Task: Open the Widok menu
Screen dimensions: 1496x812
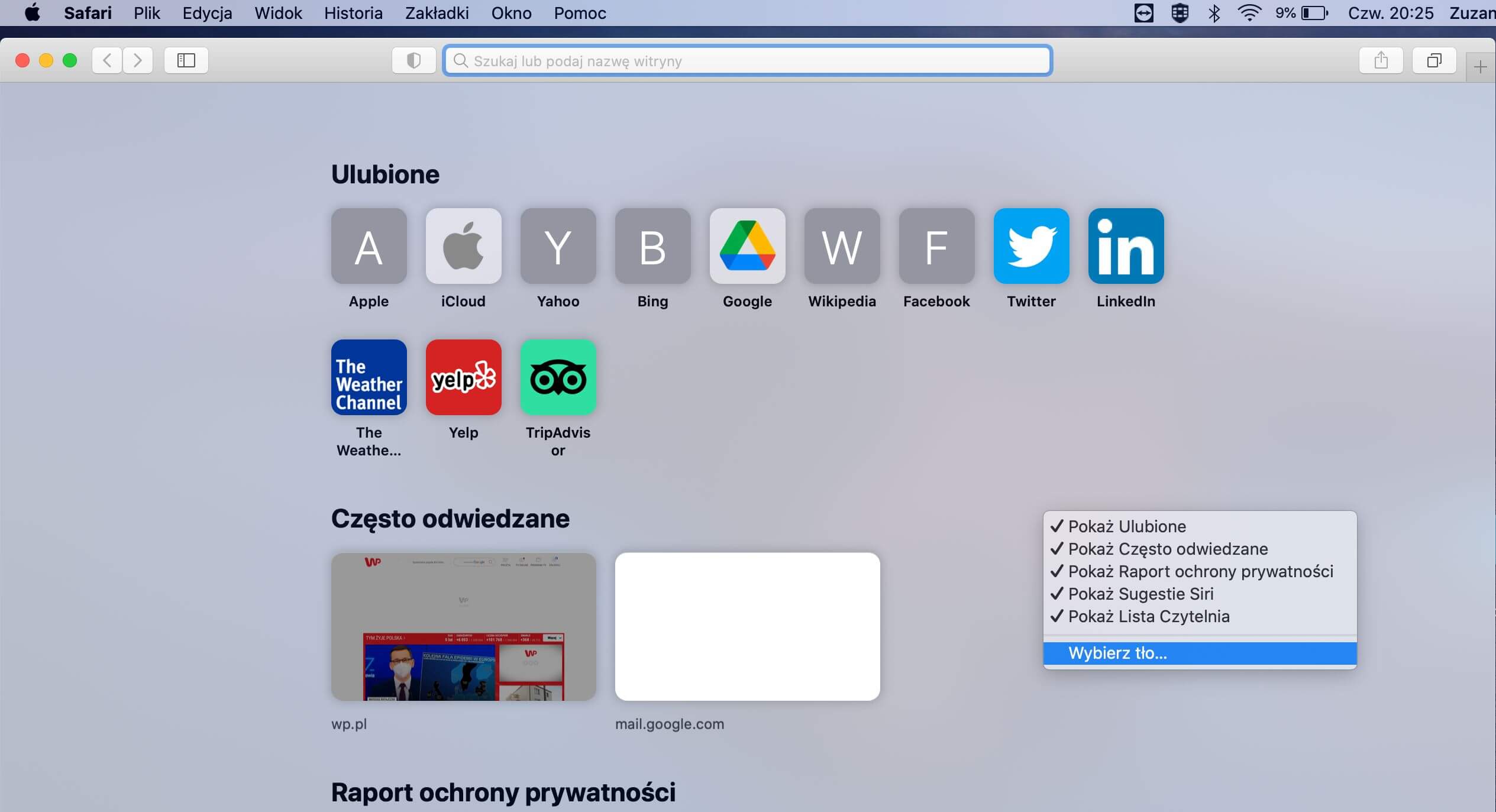Action: [278, 13]
